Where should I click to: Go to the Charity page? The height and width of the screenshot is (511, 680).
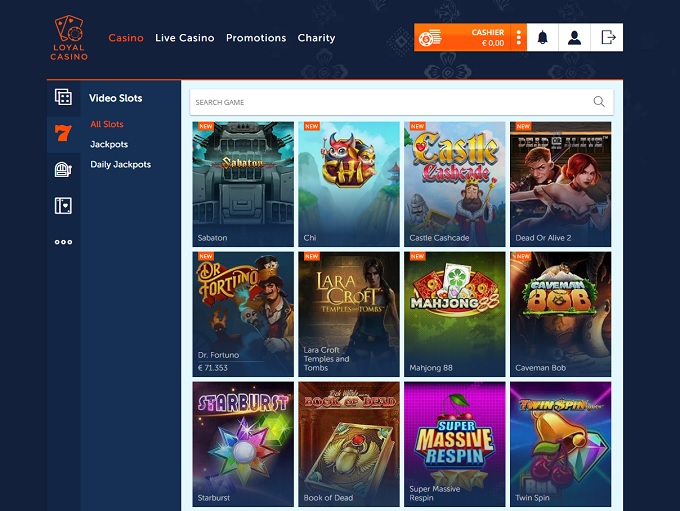click(x=316, y=38)
